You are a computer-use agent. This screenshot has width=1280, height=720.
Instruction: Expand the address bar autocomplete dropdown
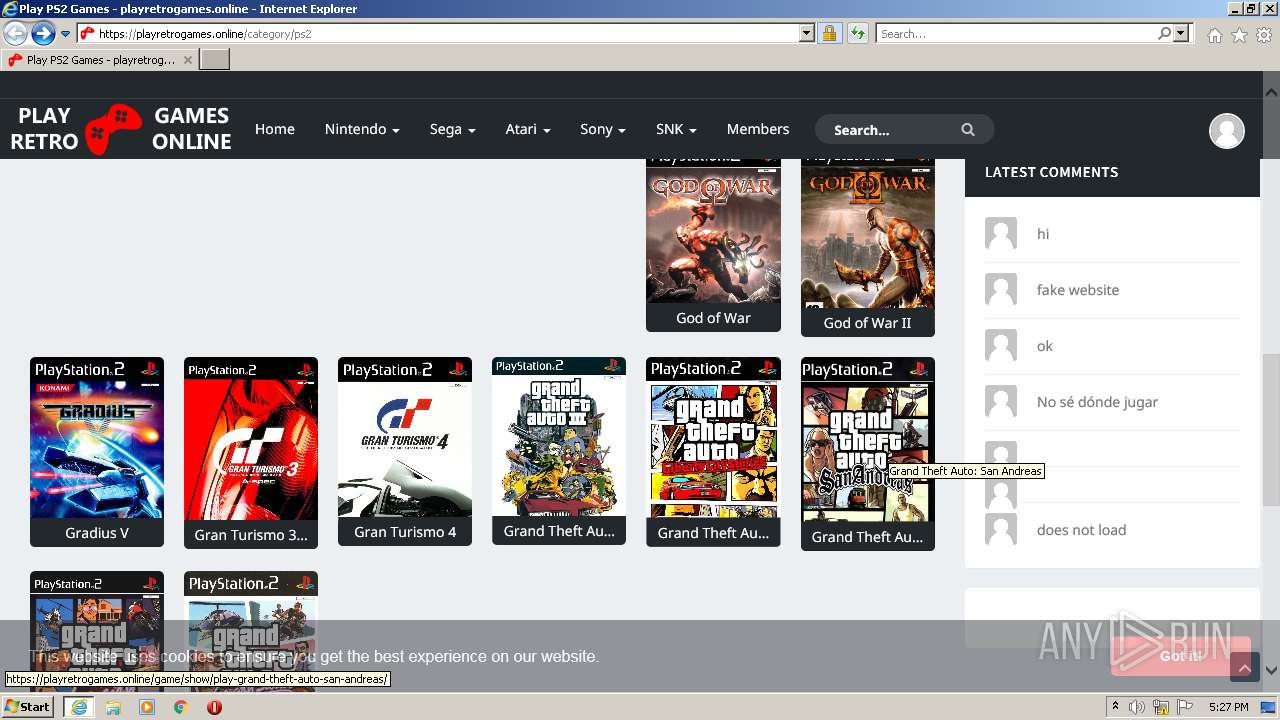click(x=807, y=34)
